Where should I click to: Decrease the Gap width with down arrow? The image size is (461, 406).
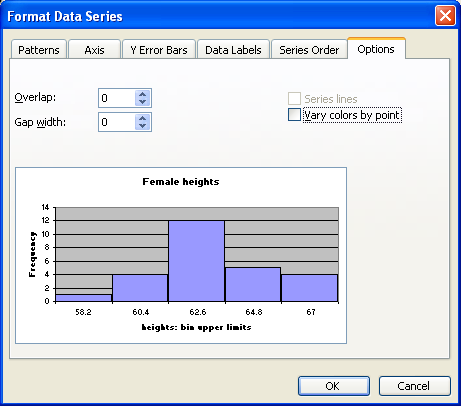click(x=143, y=126)
